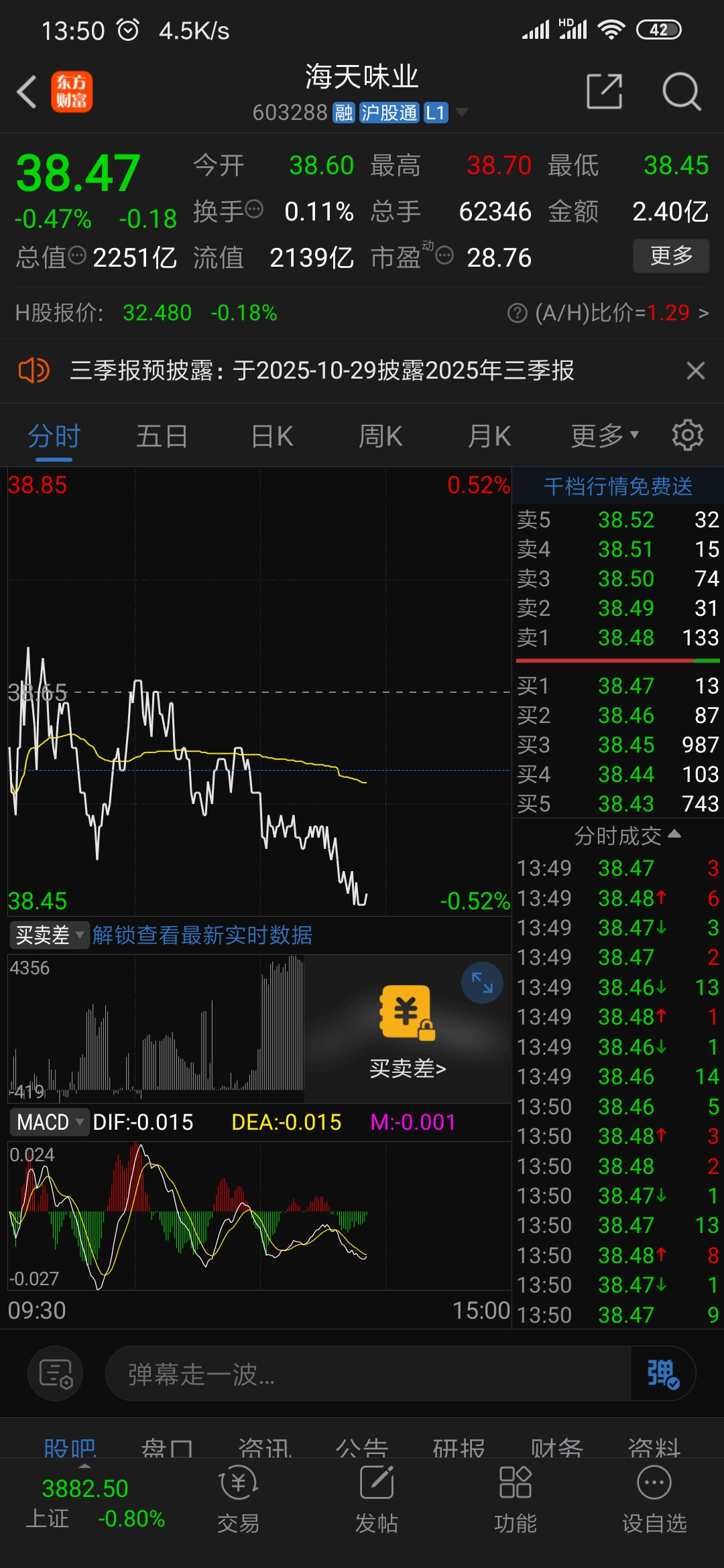The image size is (724, 1568).
Task: Tap the buy/sell ratio bar
Action: [618, 661]
